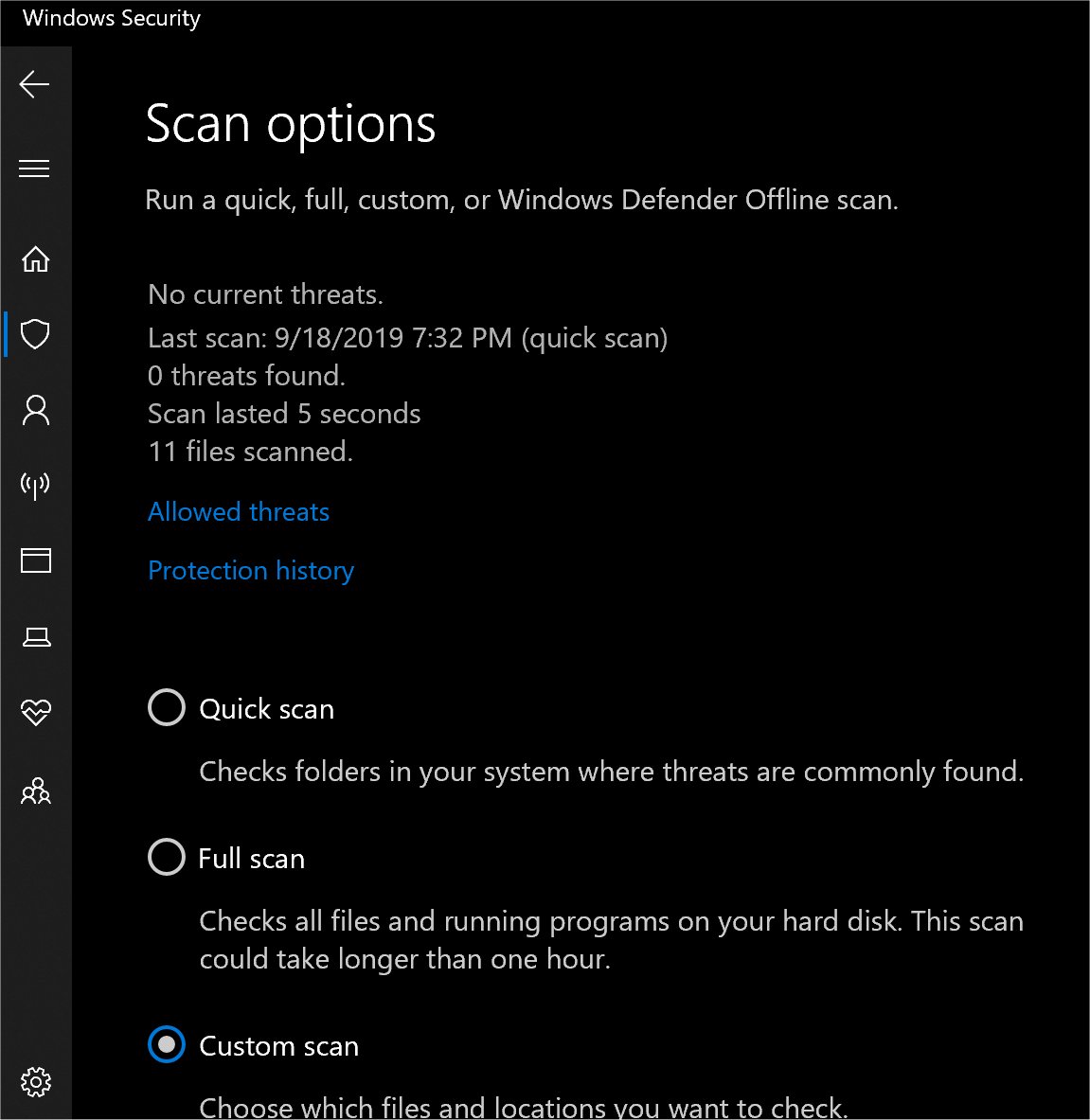Open the App & browser control icon
This screenshot has width=1090, height=1120.
click(35, 561)
